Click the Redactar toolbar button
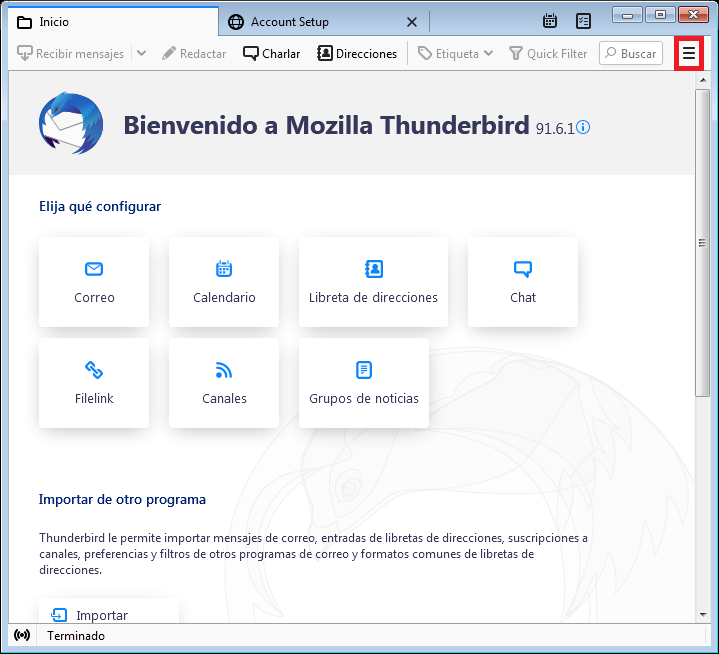 (x=194, y=54)
